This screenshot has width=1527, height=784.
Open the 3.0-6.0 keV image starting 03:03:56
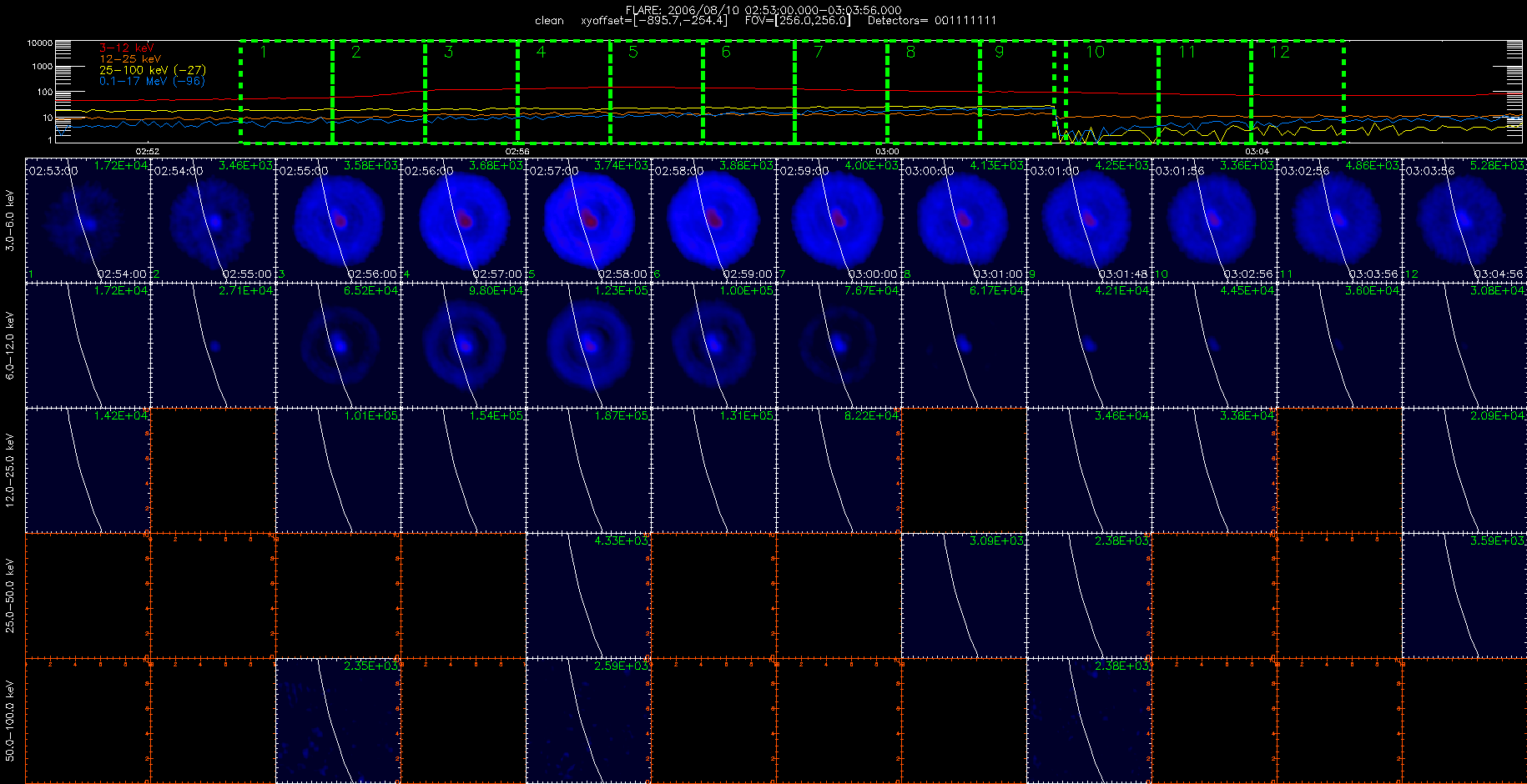point(1465,219)
